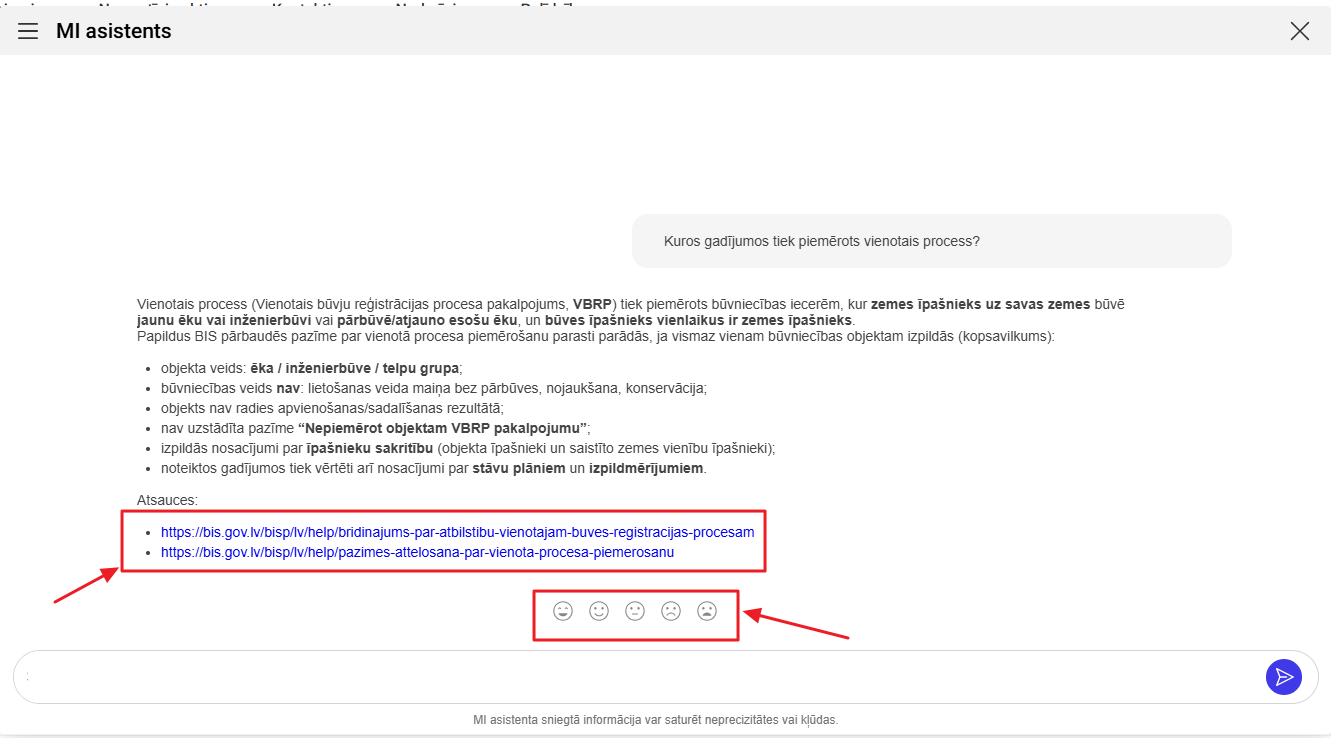Click the bullet about īpašnieku sakritību

pyautogui.click(x=467, y=448)
